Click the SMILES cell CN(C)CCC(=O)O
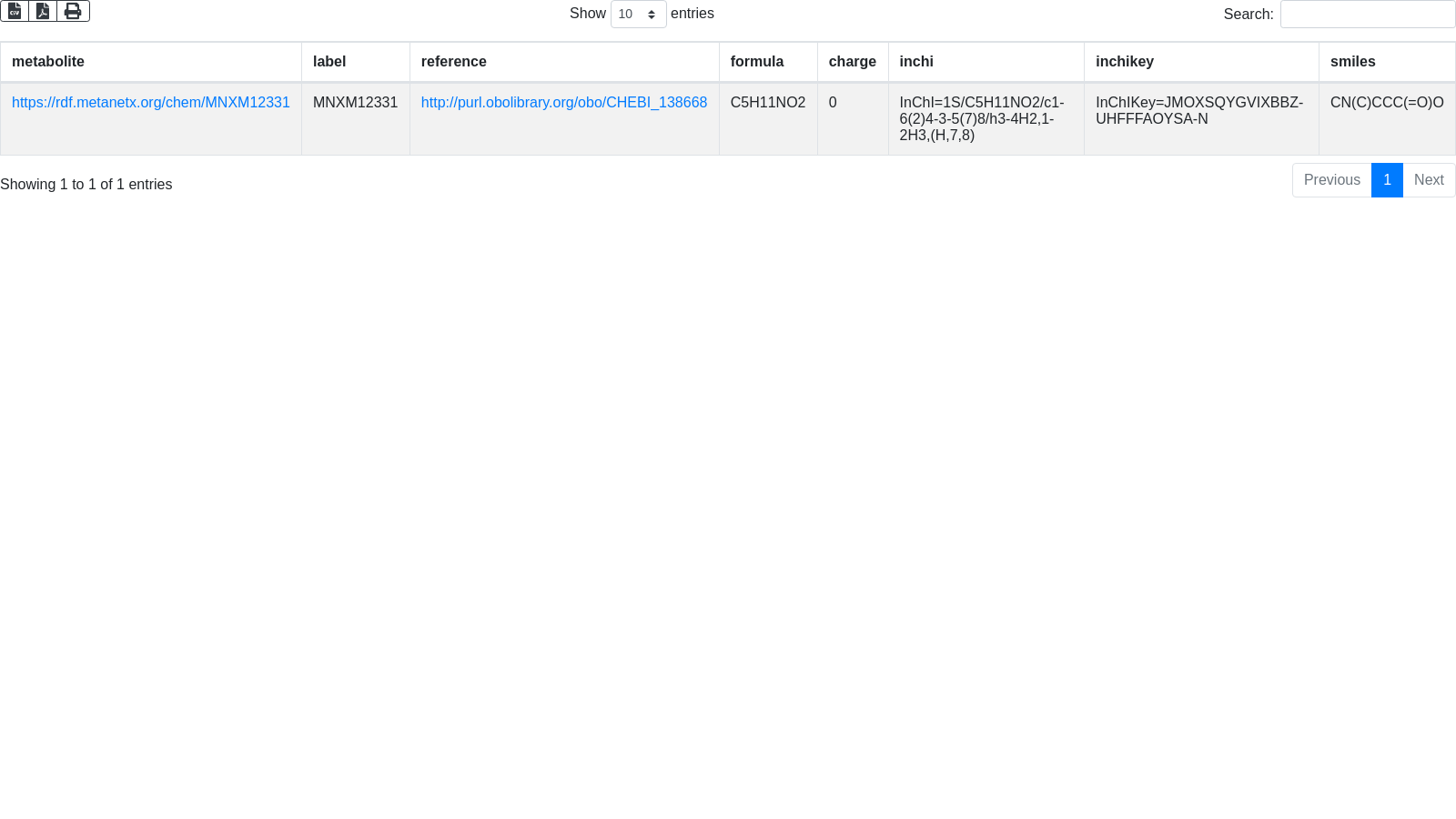Screen dimensions: 1456x819 [x=1386, y=103]
